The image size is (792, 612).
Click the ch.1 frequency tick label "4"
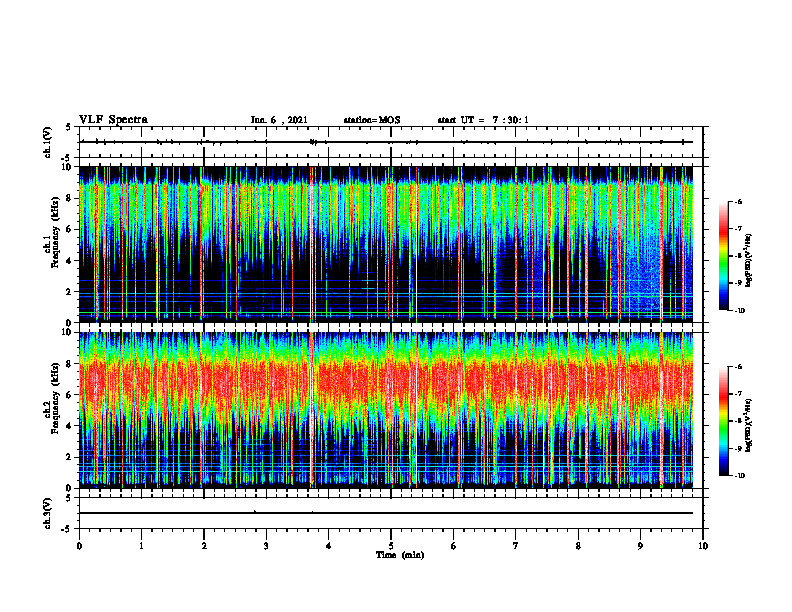(x=71, y=260)
